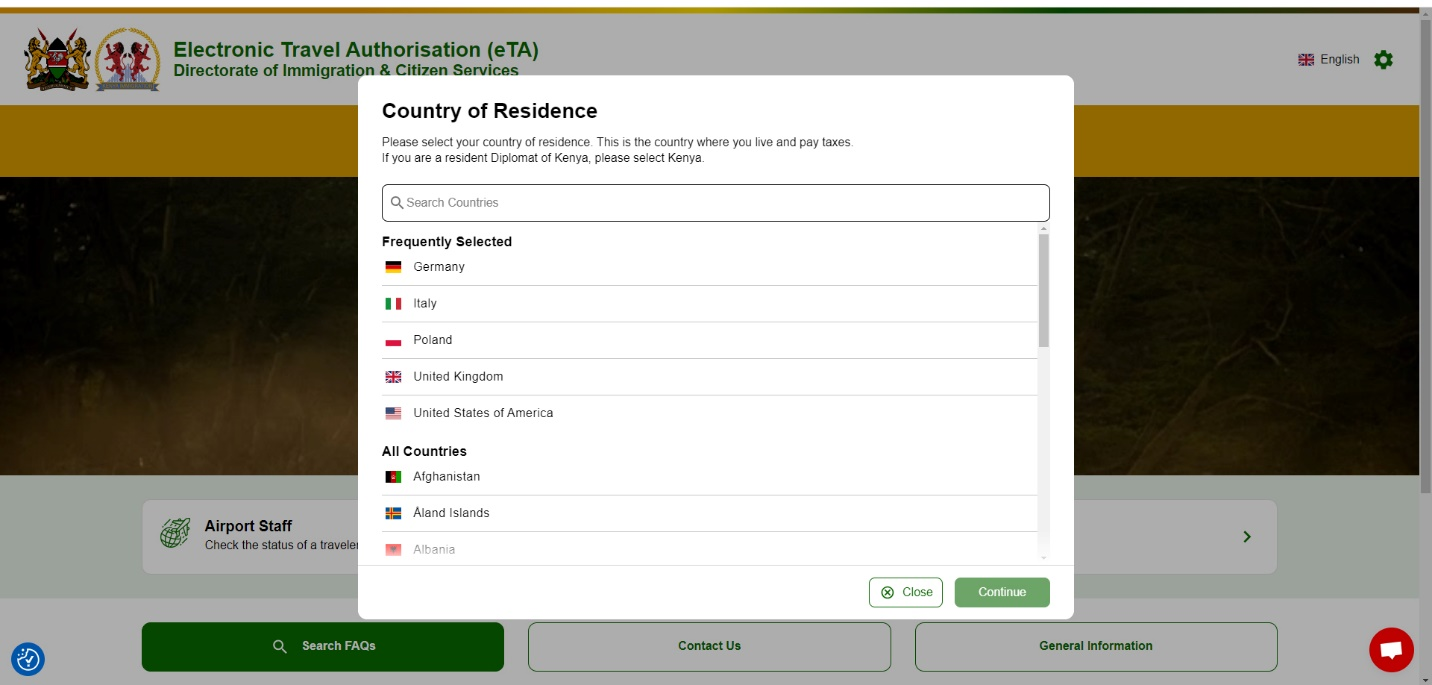This screenshot has width=1432, height=685.
Task: Open the Search FAQs button
Action: pyautogui.click(x=323, y=646)
